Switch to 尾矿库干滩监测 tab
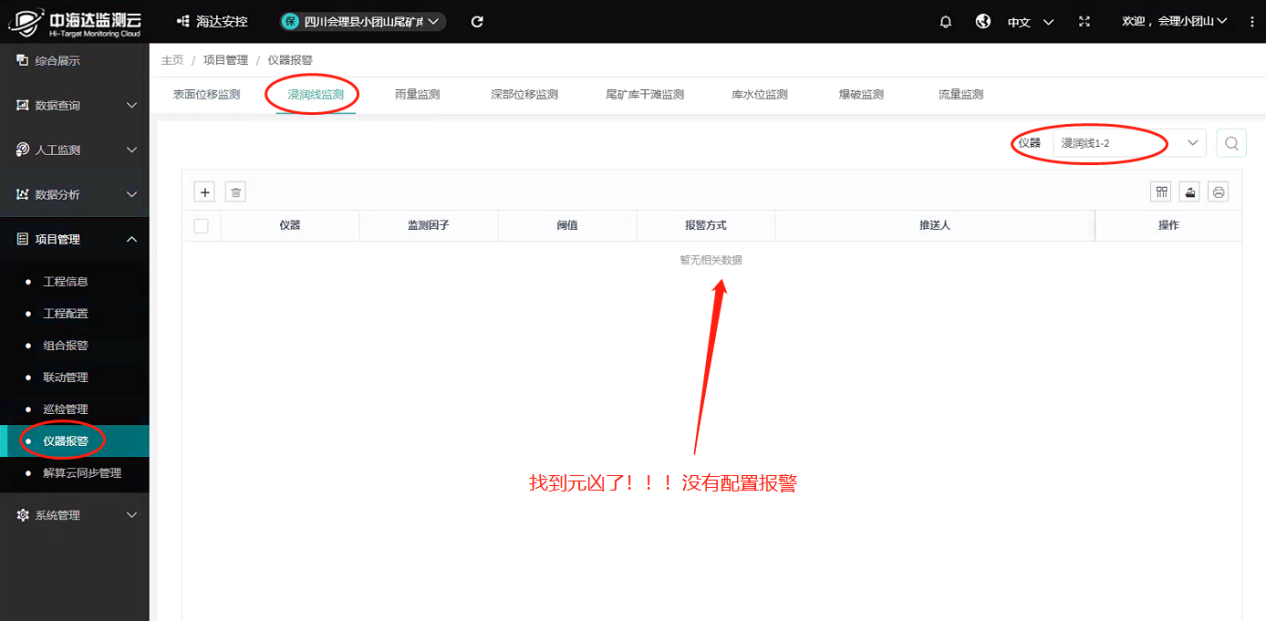The height and width of the screenshot is (621, 1266). pyautogui.click(x=645, y=95)
